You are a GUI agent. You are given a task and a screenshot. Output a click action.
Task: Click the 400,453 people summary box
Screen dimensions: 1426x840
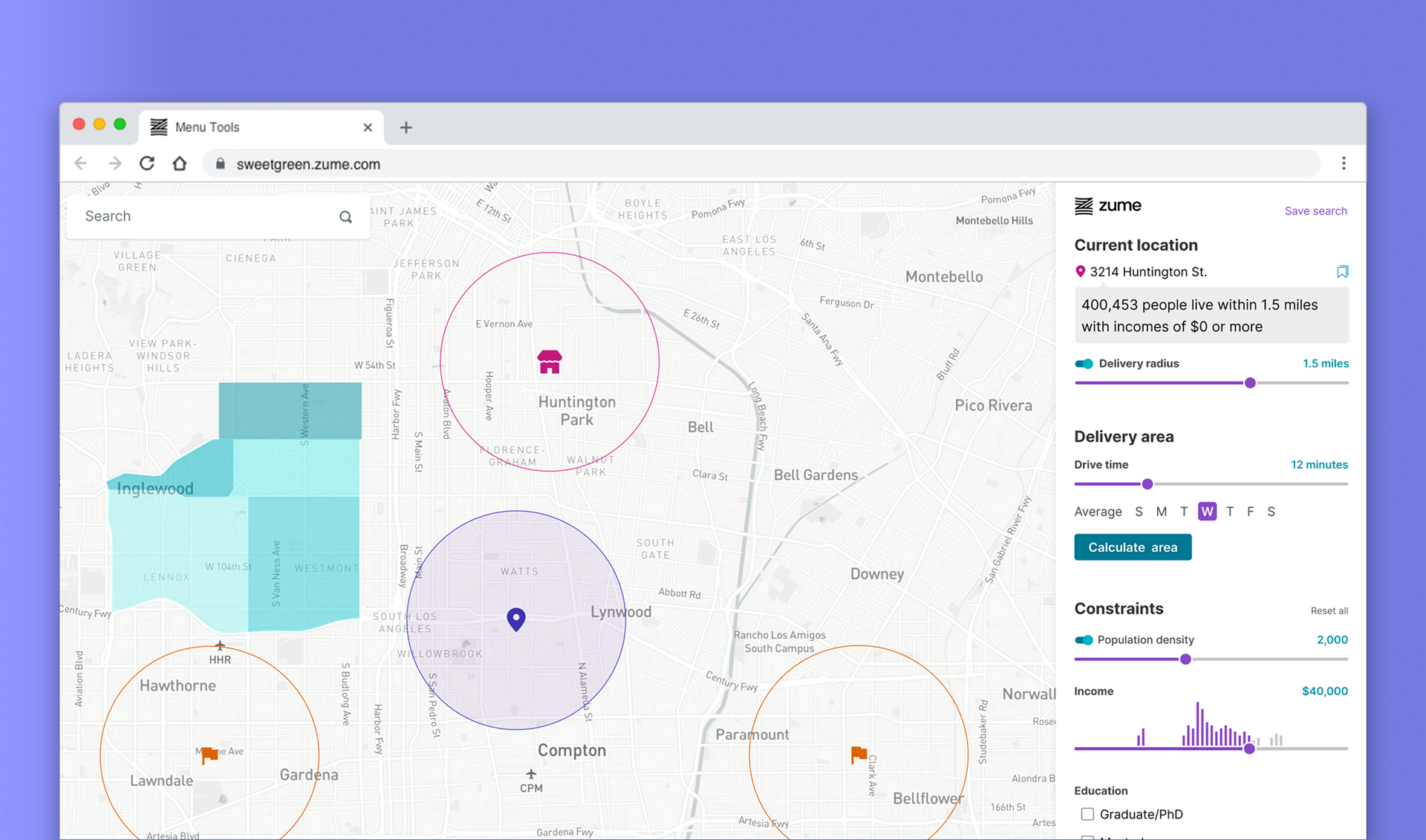coord(1211,316)
